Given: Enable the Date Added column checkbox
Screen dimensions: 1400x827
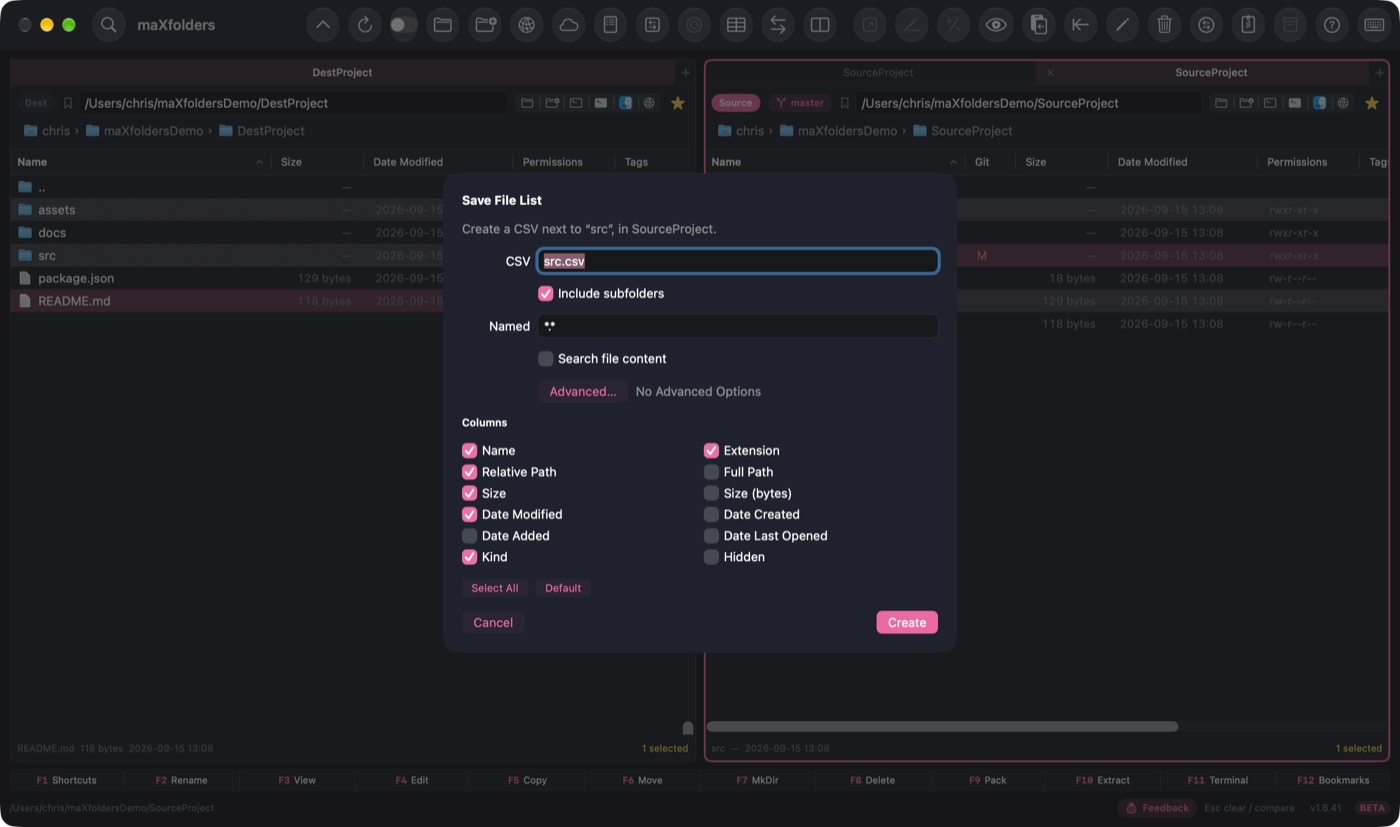Looking at the screenshot, I should coord(469,536).
